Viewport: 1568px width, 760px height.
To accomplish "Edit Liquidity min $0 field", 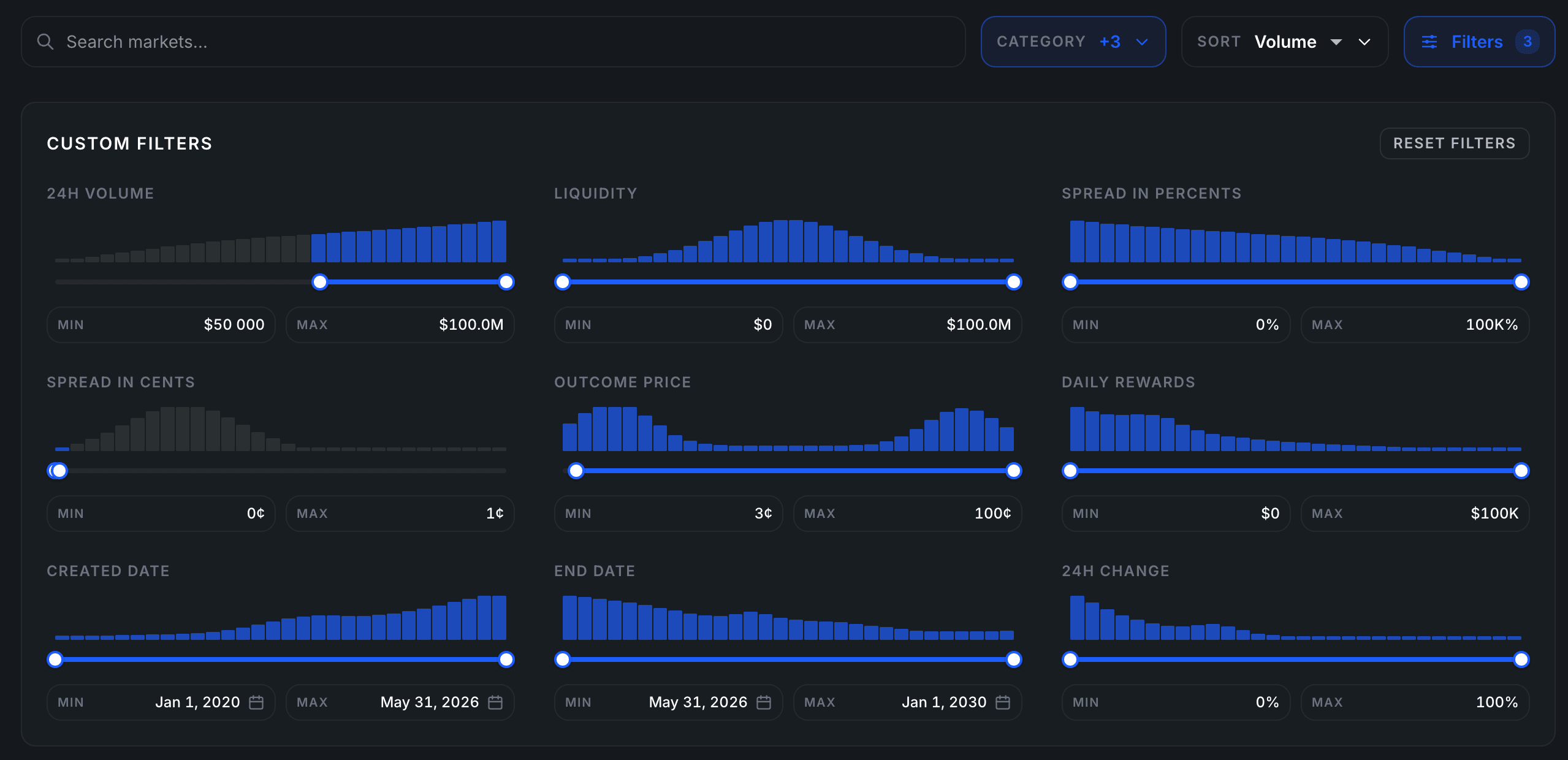I will click(x=669, y=325).
